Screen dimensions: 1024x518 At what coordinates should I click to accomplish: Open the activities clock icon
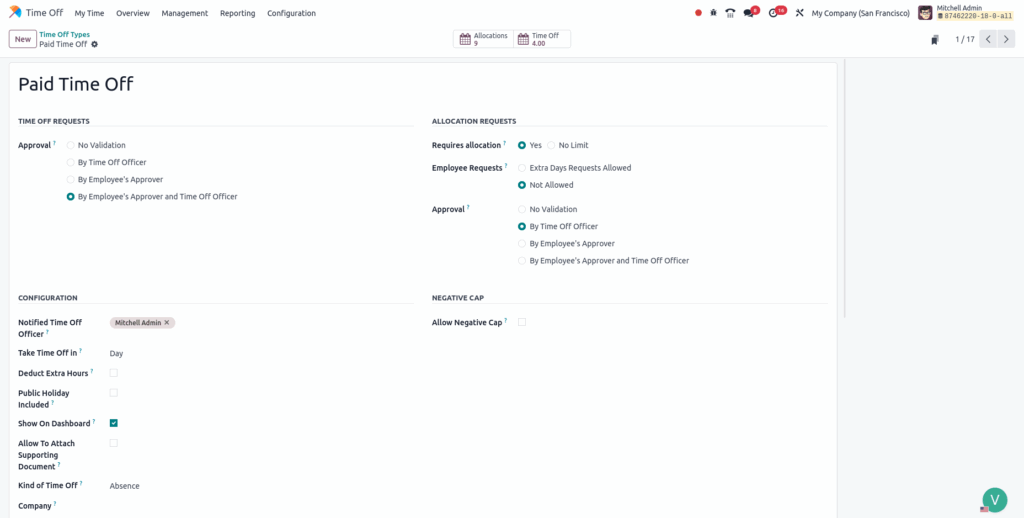pos(774,13)
